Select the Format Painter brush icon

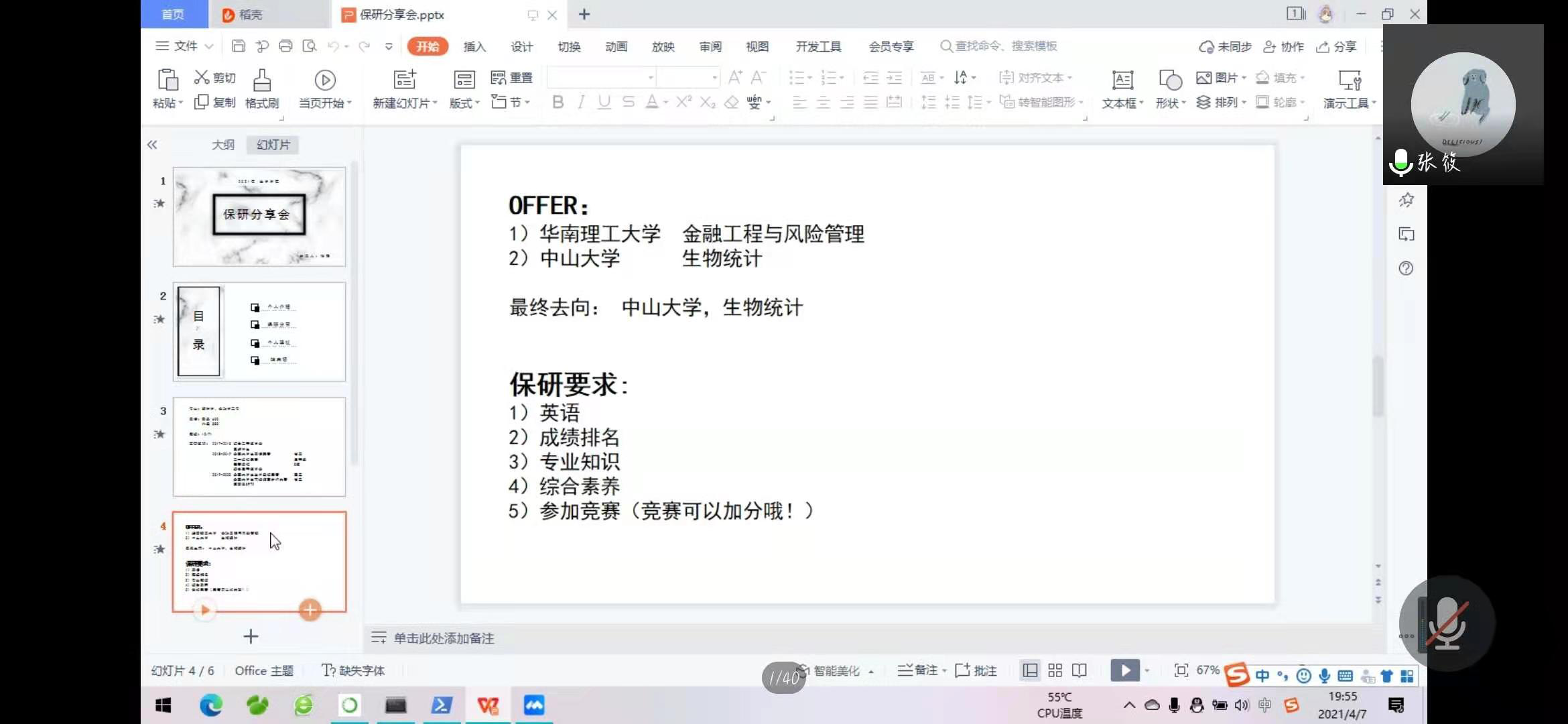262,80
